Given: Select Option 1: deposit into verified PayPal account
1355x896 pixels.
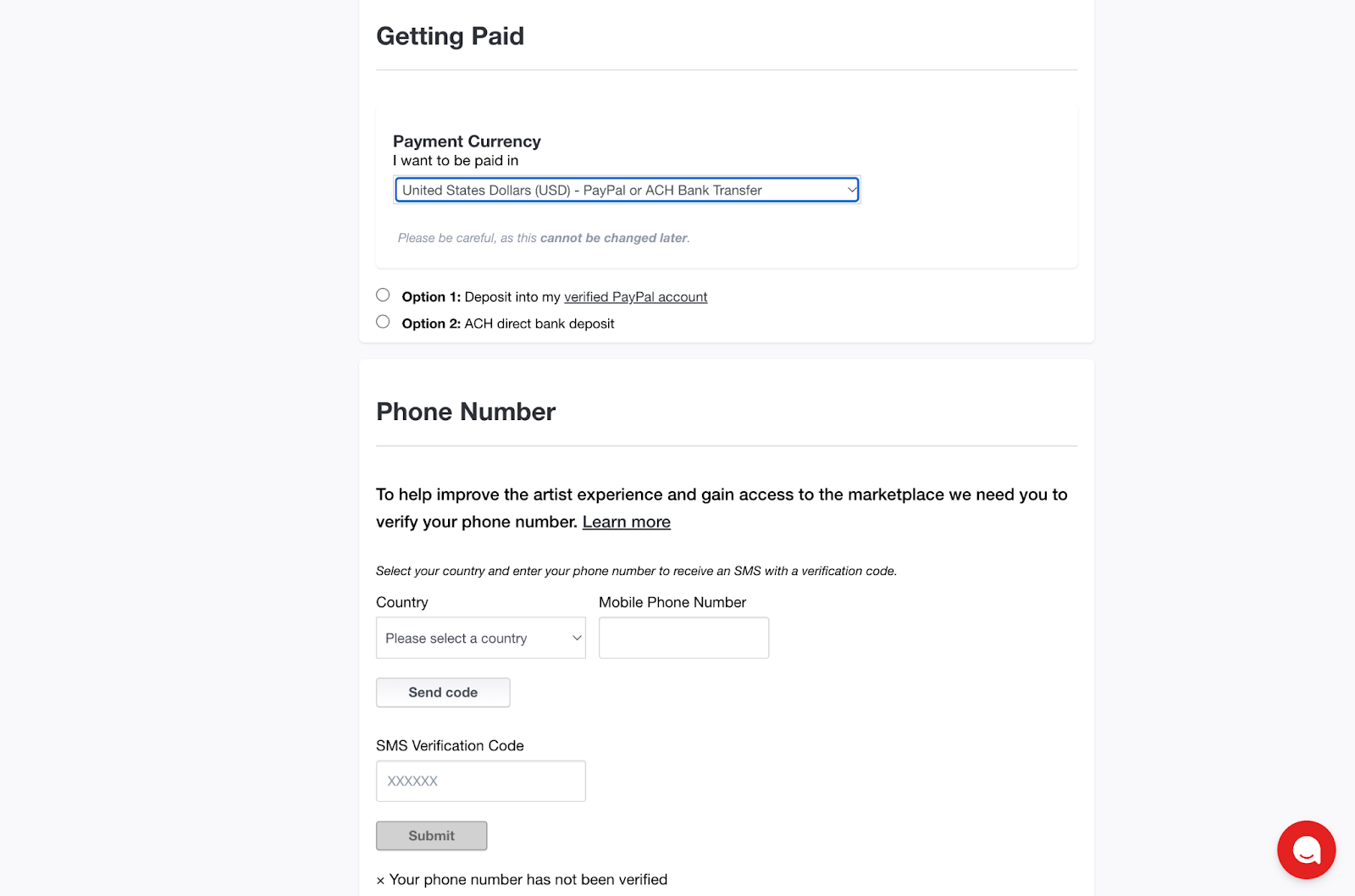Looking at the screenshot, I should point(383,294).
